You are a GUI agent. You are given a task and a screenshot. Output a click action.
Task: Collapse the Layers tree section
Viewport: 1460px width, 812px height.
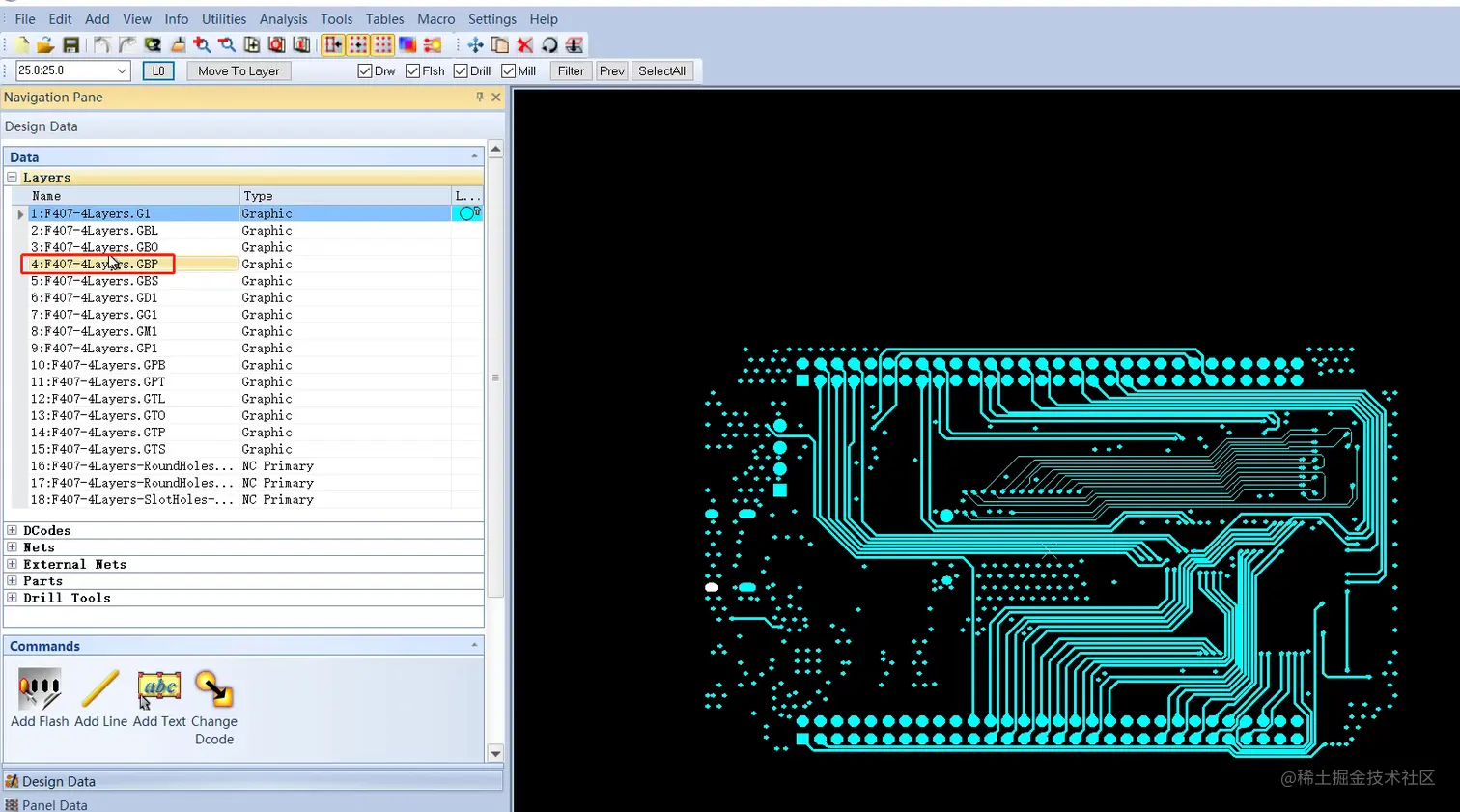tap(12, 177)
